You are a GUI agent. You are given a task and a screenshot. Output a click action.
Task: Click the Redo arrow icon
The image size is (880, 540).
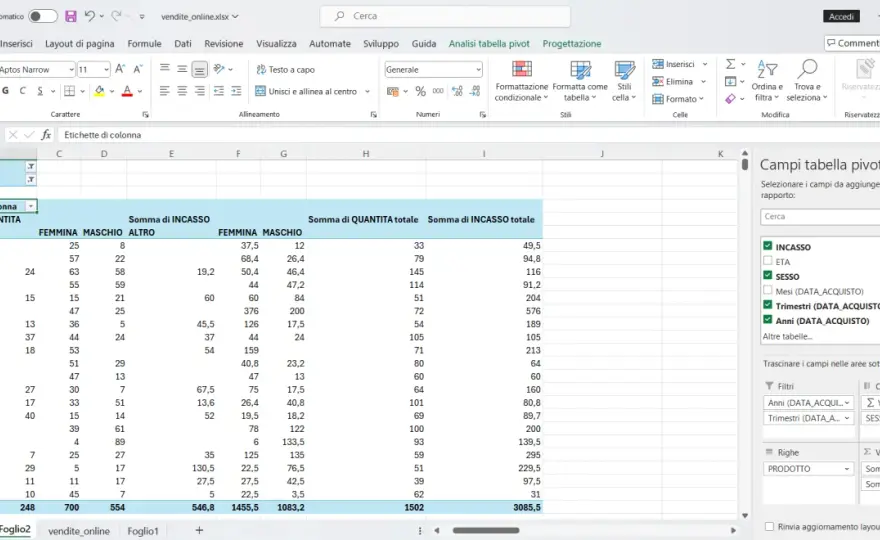[116, 16]
